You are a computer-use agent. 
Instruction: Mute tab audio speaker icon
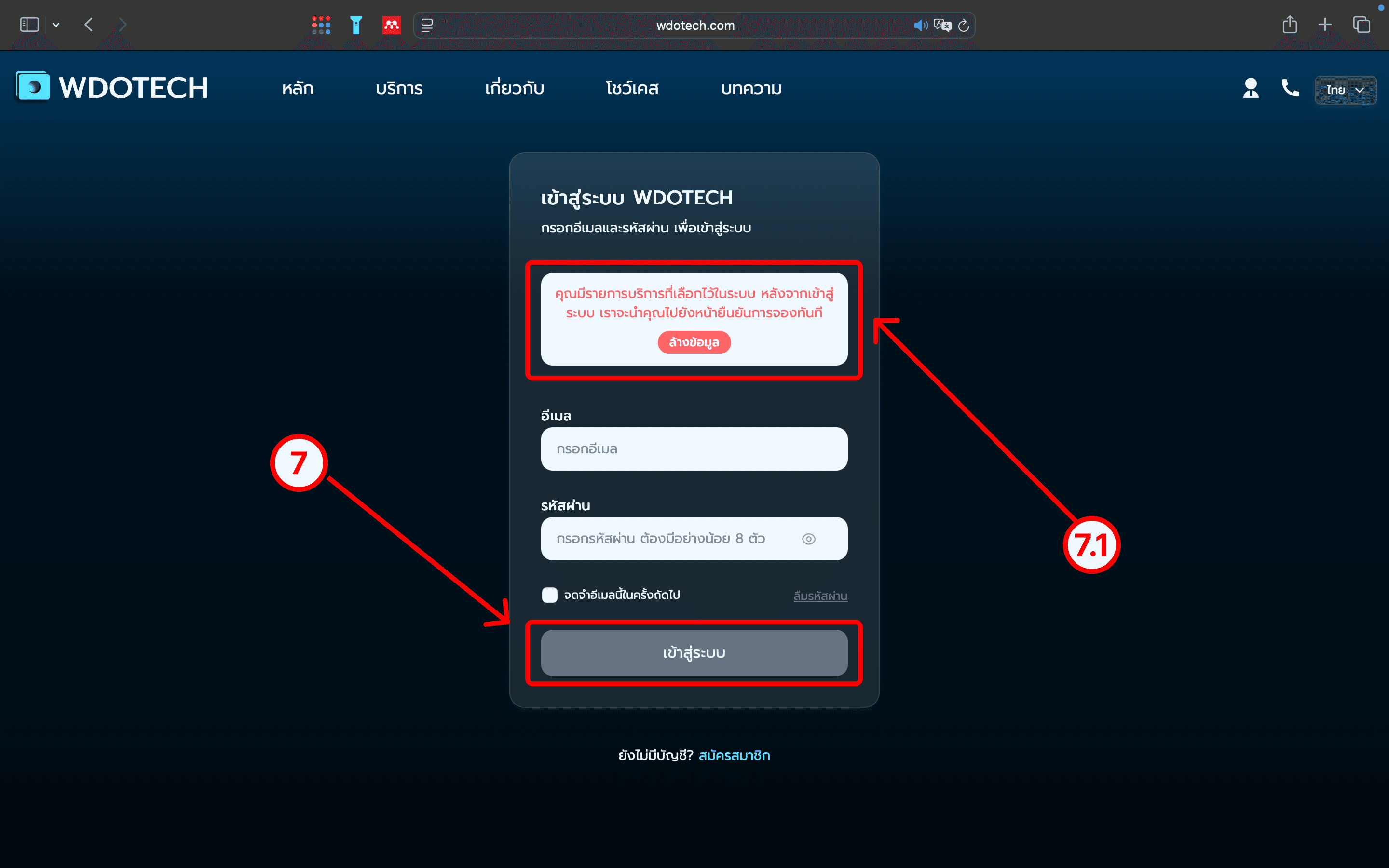[x=920, y=25]
